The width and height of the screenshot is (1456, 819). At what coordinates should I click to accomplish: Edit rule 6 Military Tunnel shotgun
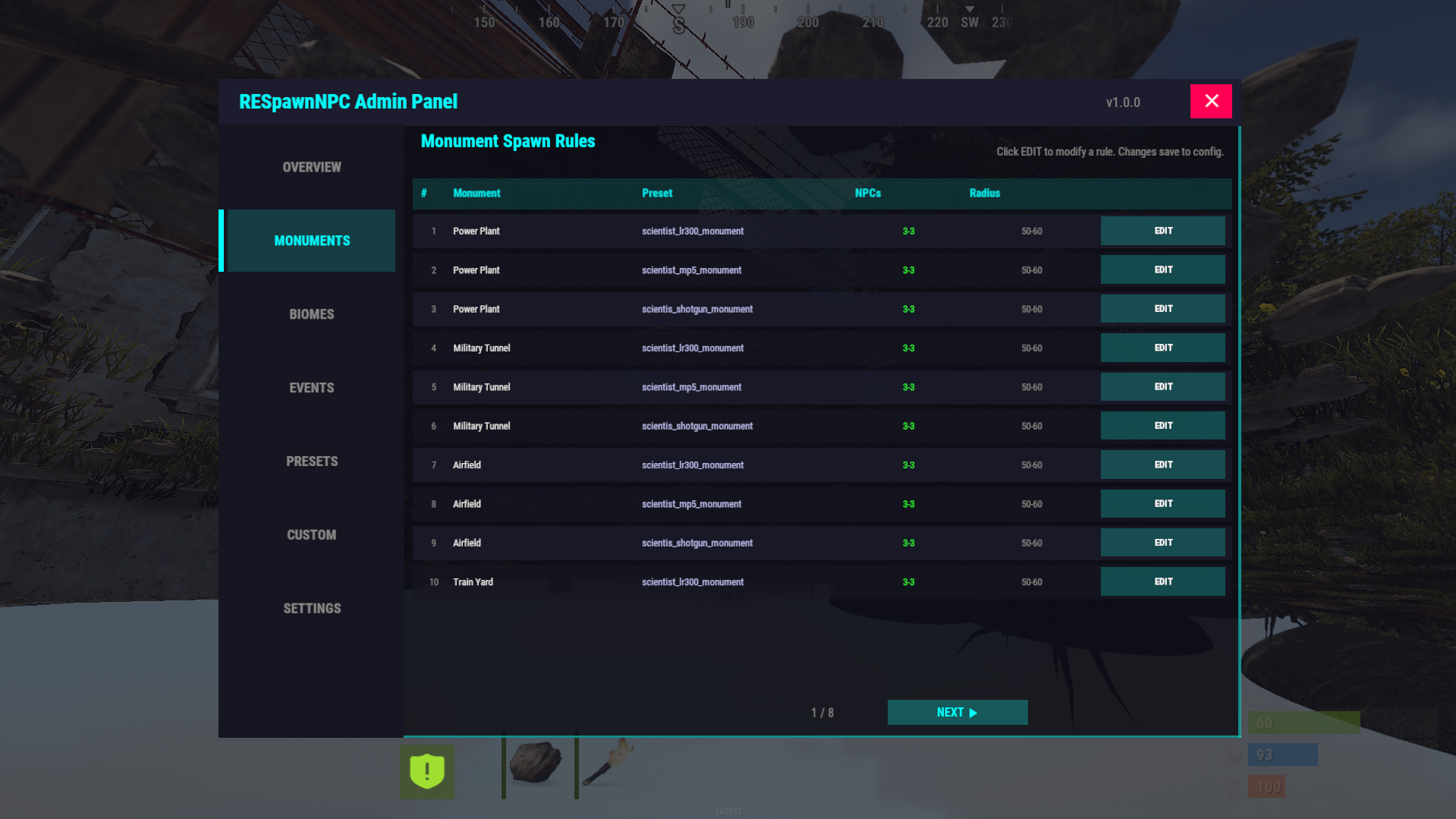click(x=1162, y=426)
